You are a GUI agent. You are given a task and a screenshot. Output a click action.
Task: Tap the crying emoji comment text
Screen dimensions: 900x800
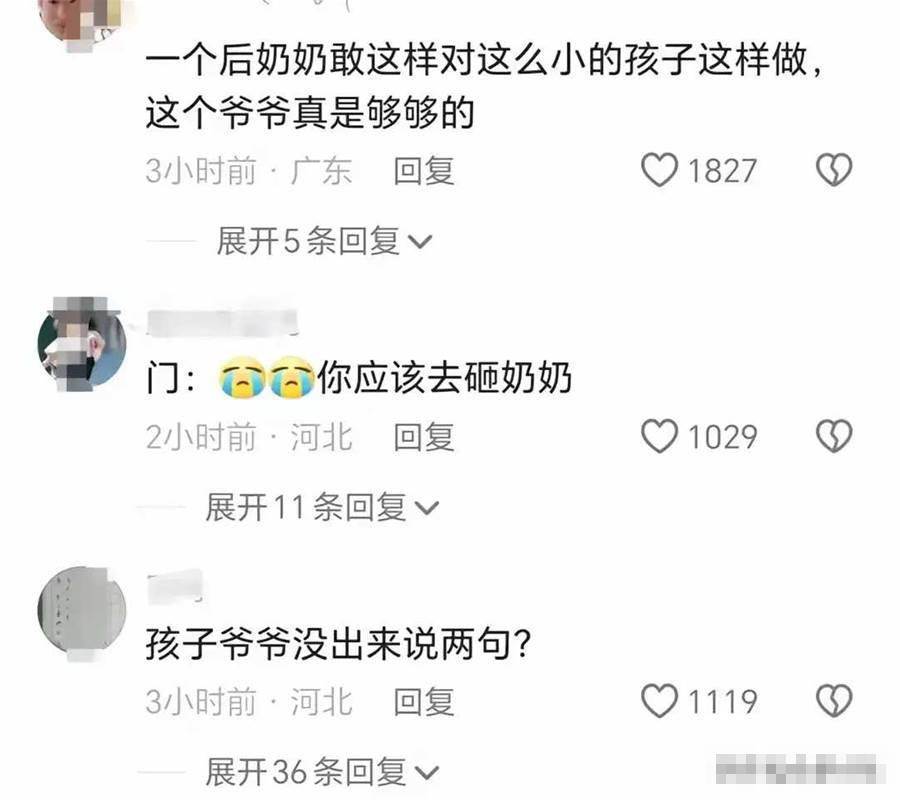click(359, 378)
